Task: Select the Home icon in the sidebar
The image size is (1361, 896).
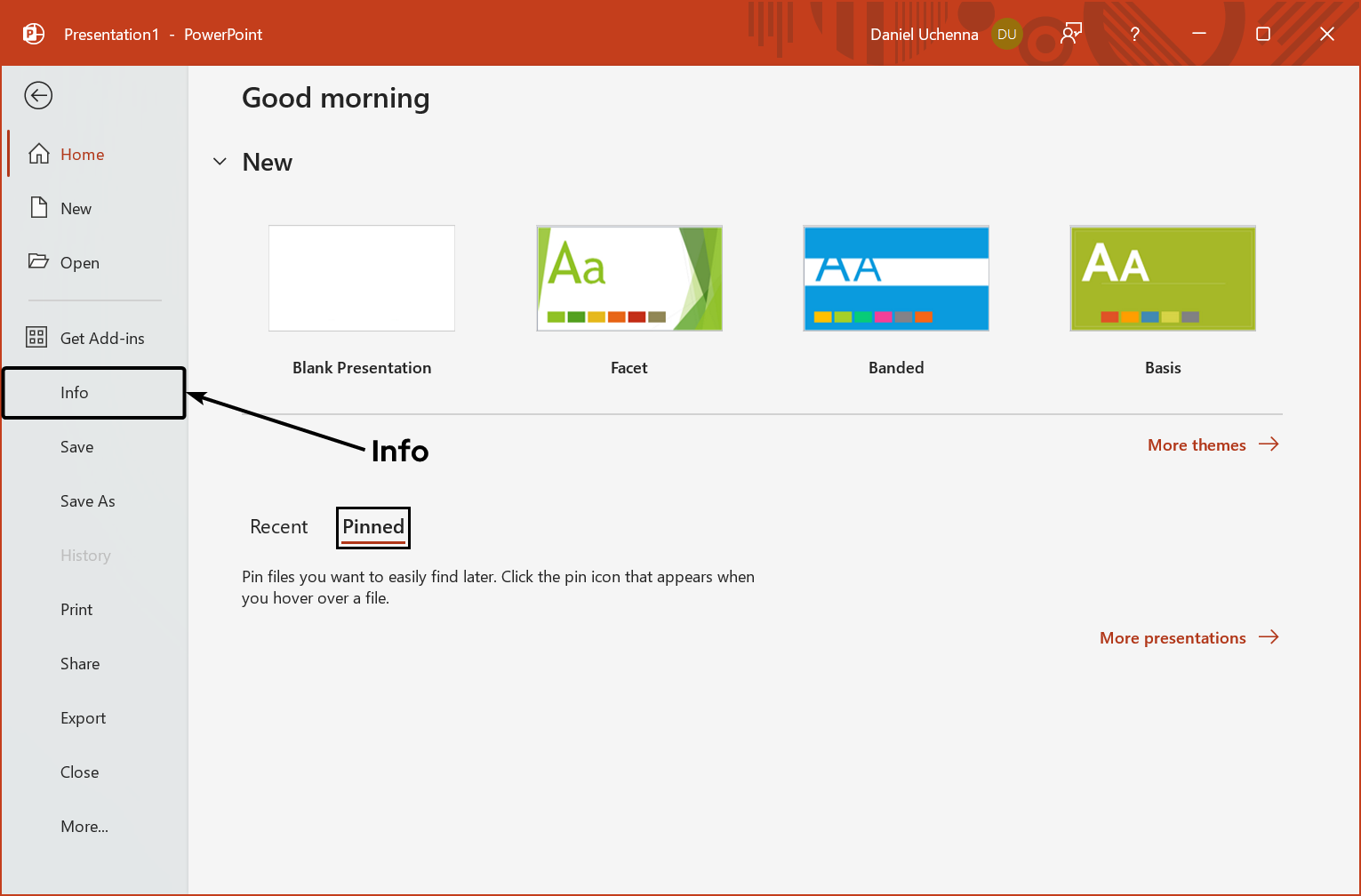Action: click(39, 153)
